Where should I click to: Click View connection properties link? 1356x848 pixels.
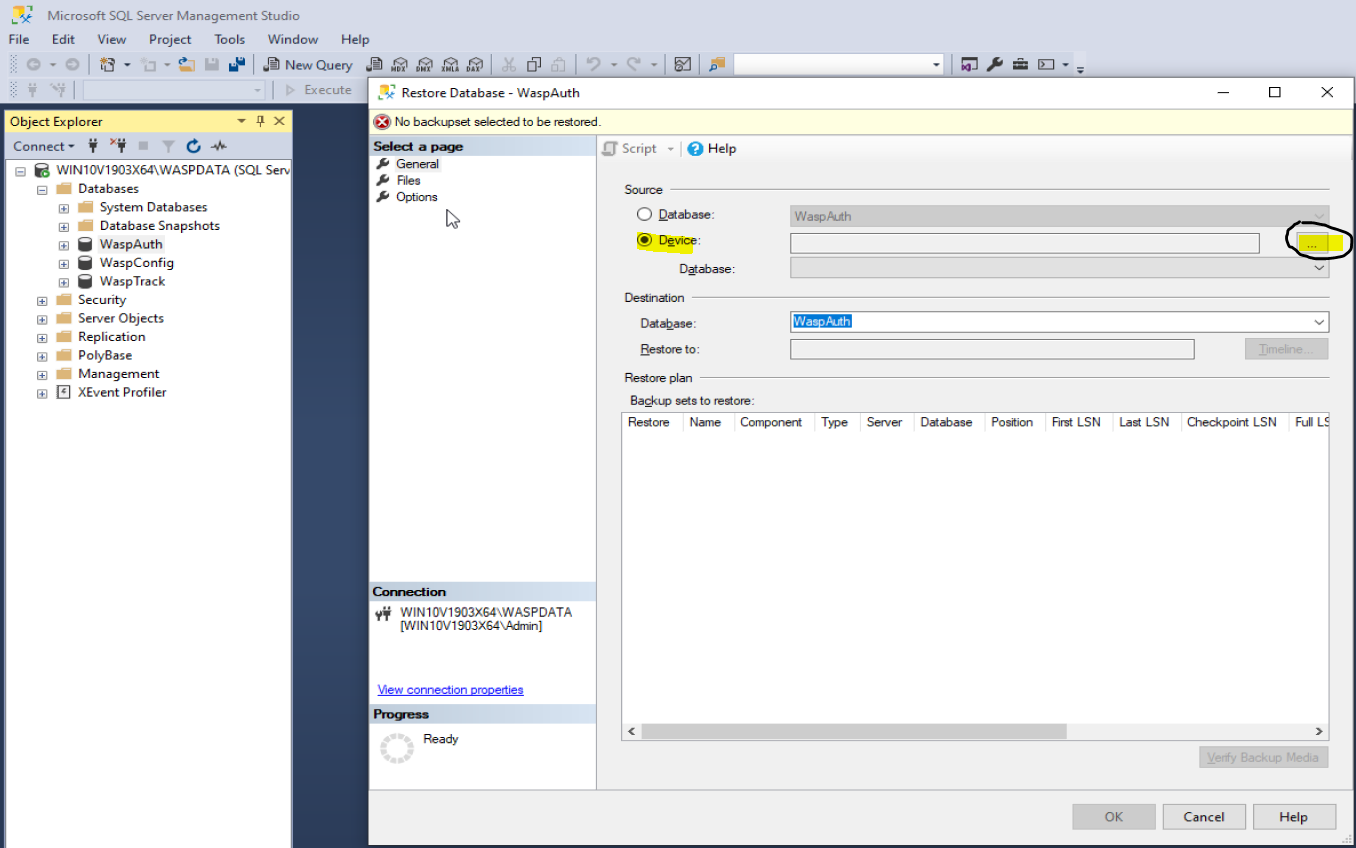(x=450, y=690)
